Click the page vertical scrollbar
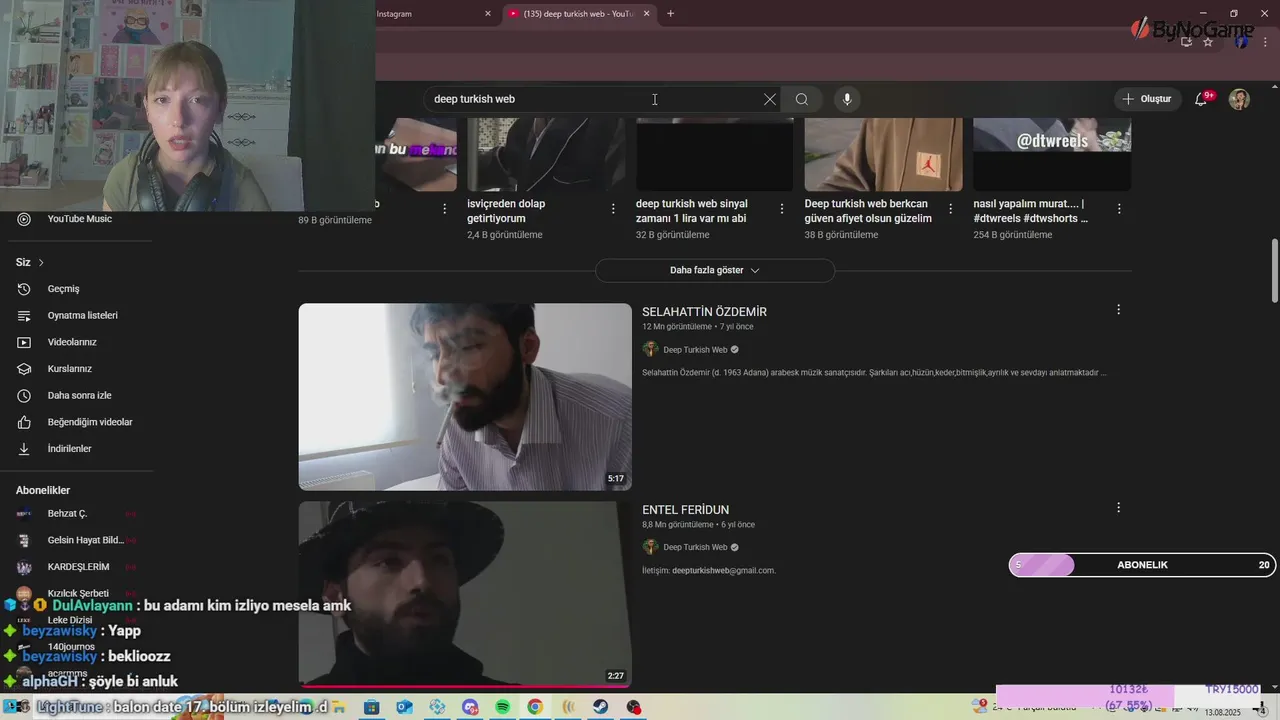The width and height of the screenshot is (1280, 720). point(1274,270)
